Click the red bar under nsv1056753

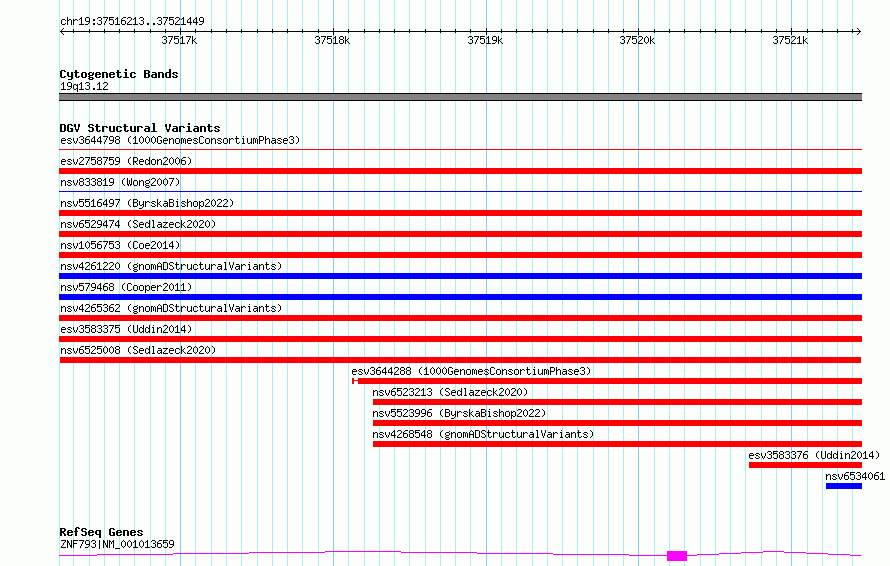[460, 255]
